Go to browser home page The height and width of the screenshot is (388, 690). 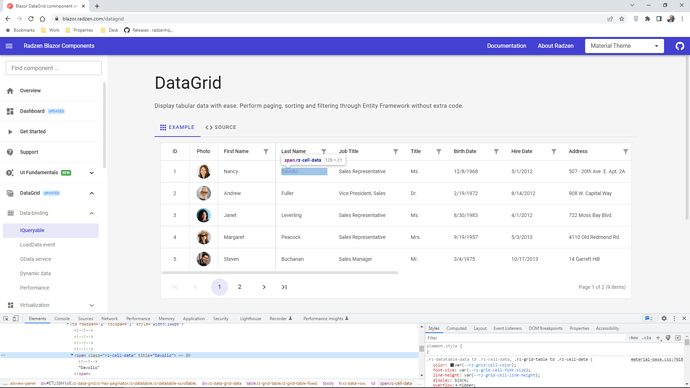pos(42,18)
